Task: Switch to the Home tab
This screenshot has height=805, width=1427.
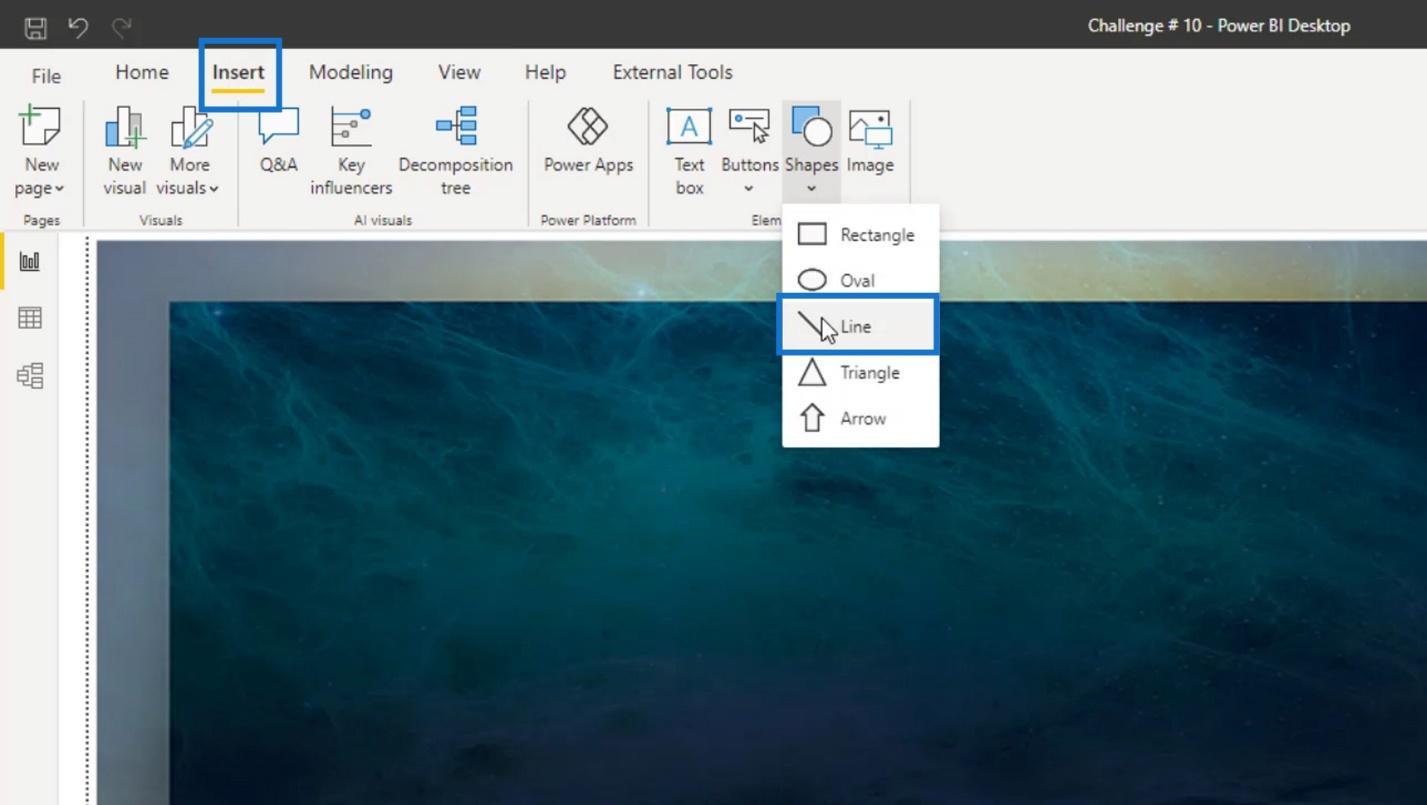Action: [141, 72]
